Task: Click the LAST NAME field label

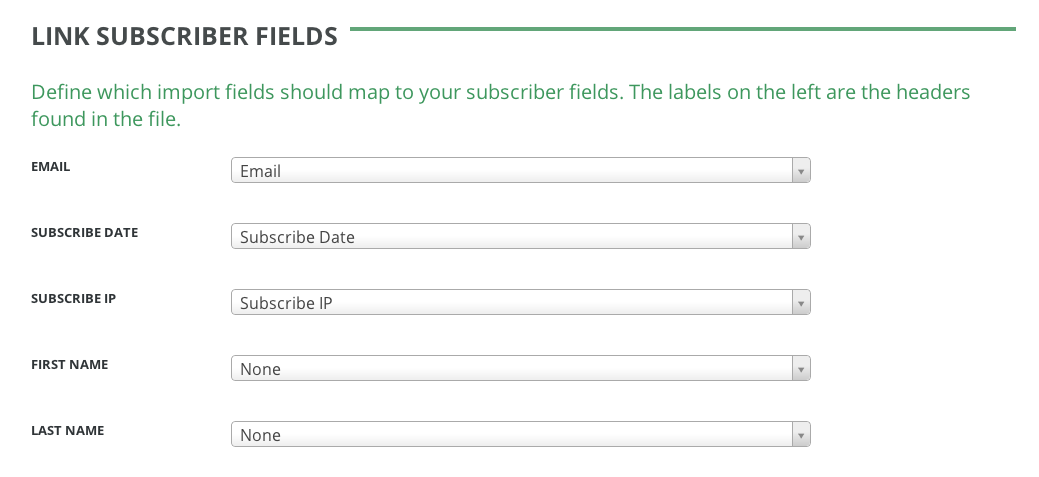Action: tap(68, 430)
